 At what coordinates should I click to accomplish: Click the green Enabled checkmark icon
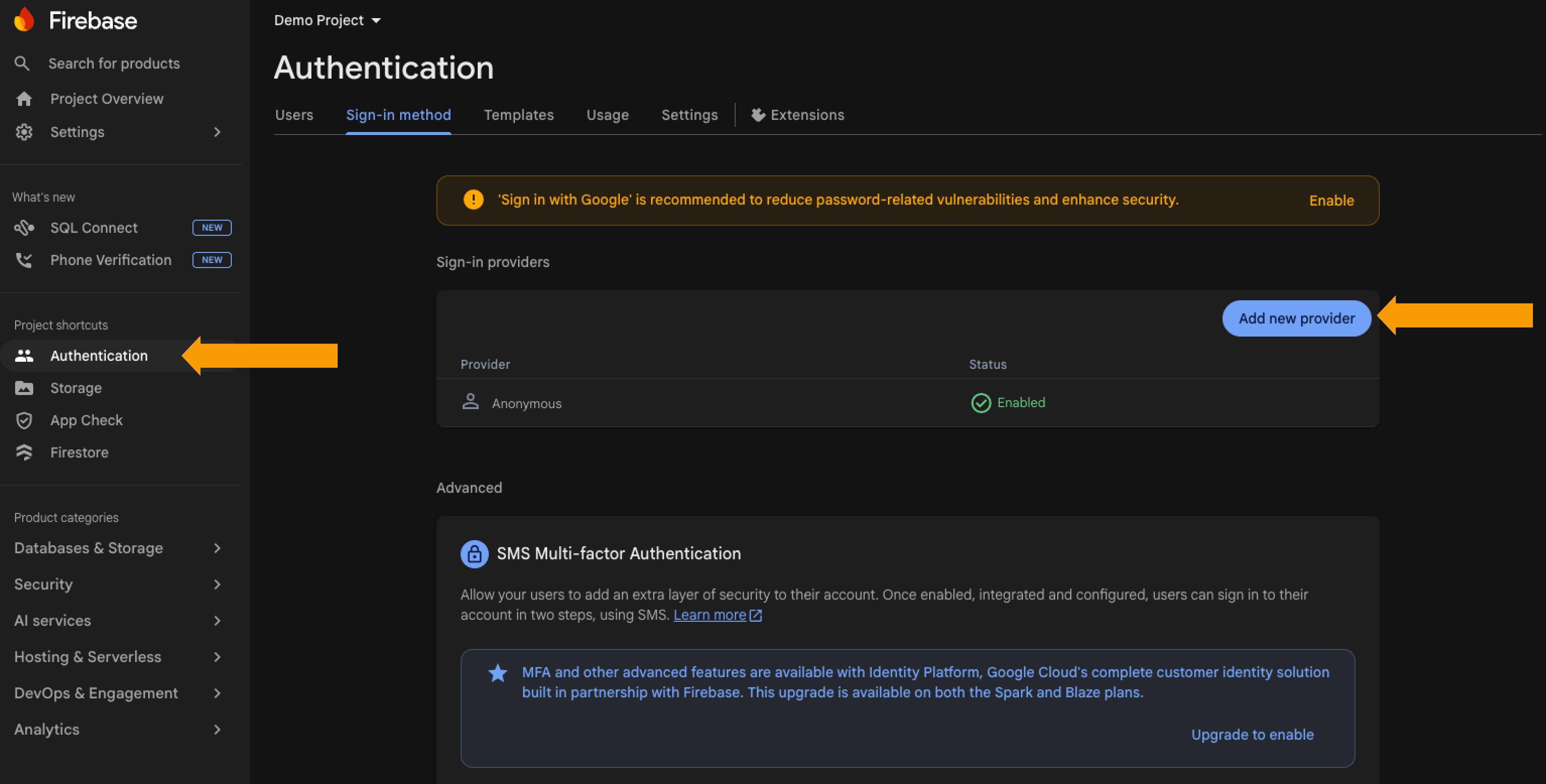(981, 403)
